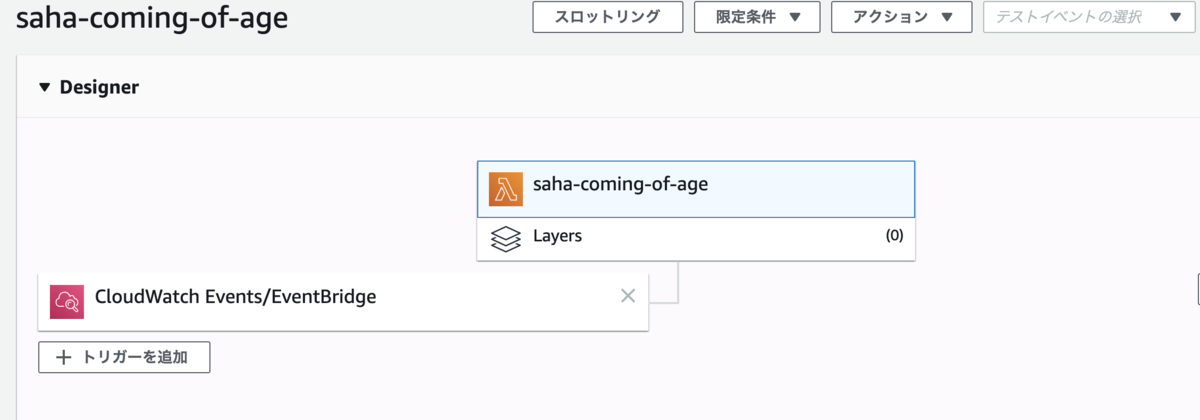Open the アクション dropdown menu
The height and width of the screenshot is (420, 1200).
[x=901, y=17]
